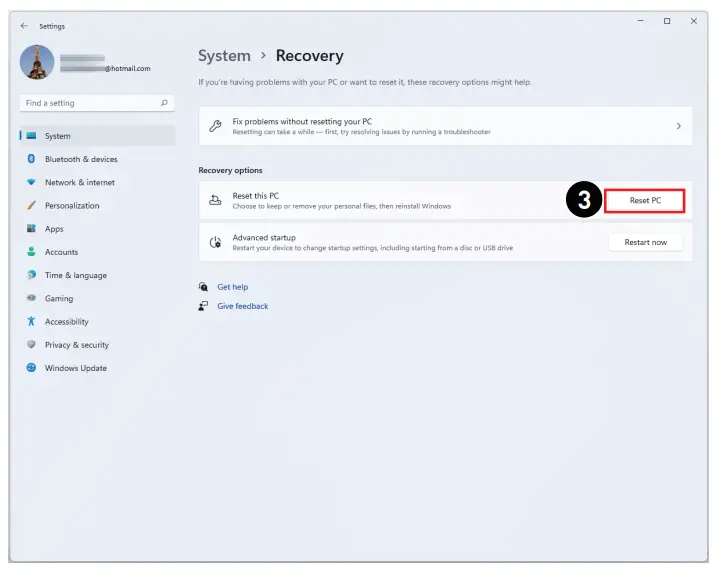Click the Time & language globe icon
The width and height of the screenshot is (719, 572).
pyautogui.click(x=31, y=275)
